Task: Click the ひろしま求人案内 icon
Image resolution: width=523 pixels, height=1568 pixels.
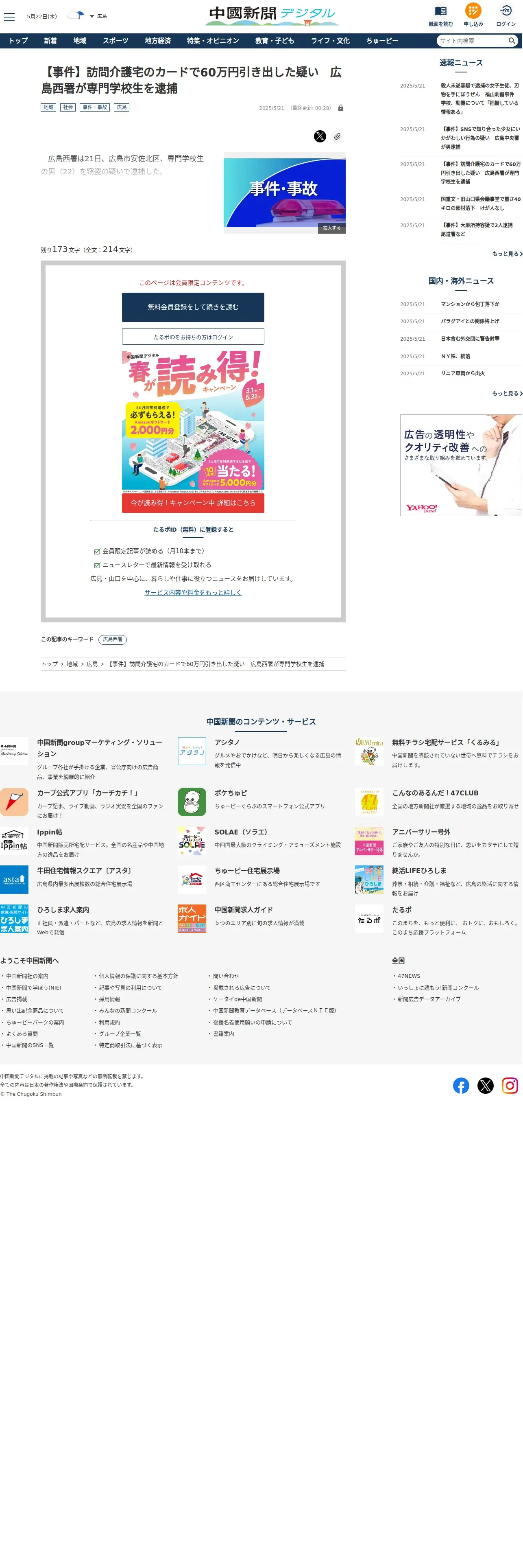Action: coord(14,919)
